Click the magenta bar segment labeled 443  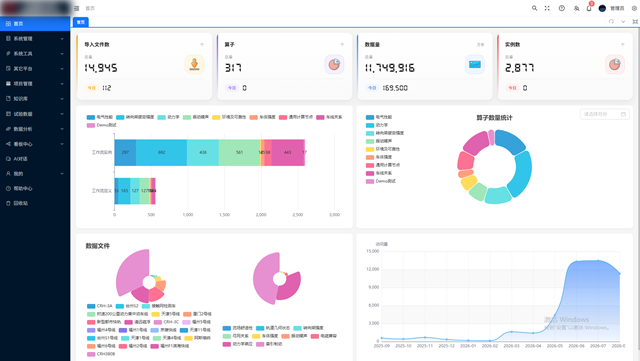(288, 152)
